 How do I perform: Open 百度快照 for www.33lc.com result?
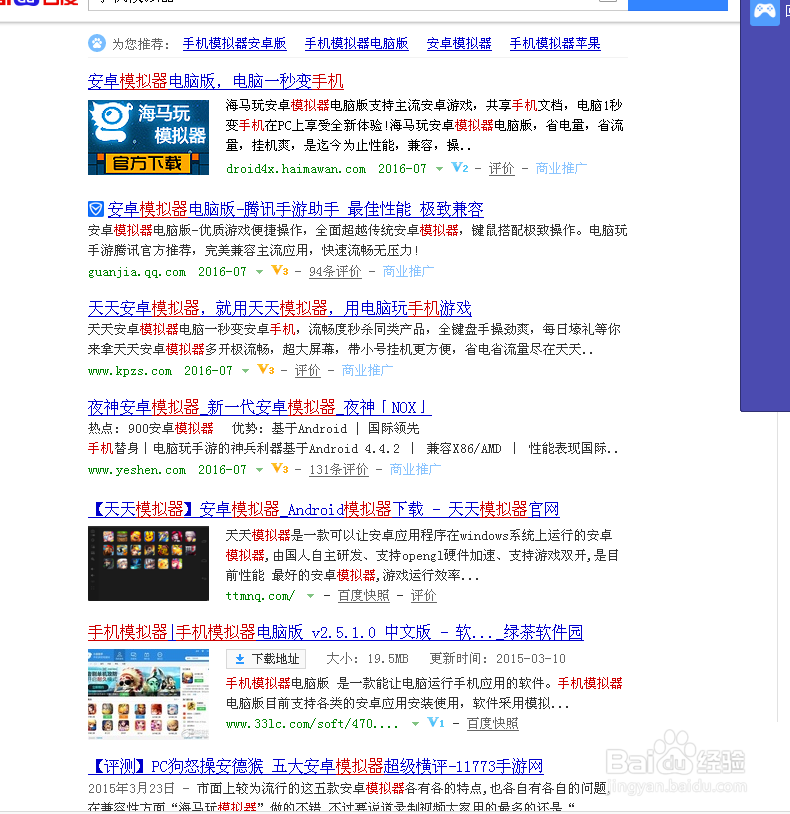coord(493,723)
